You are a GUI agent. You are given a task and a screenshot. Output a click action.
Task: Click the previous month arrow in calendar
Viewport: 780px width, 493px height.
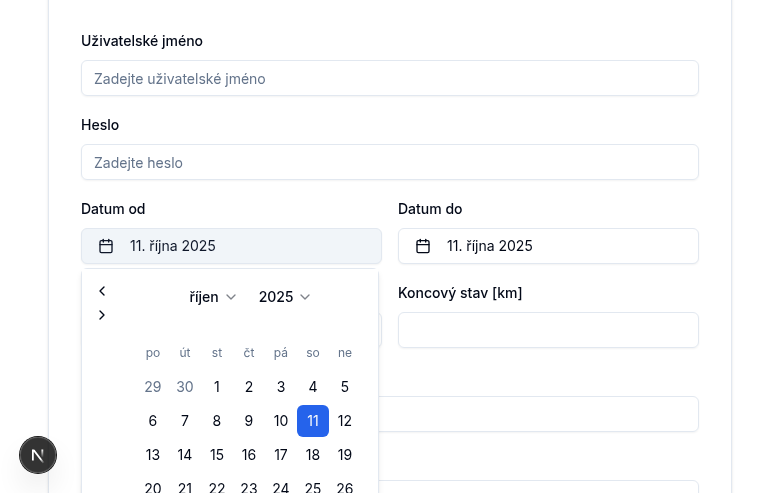tap(102, 291)
